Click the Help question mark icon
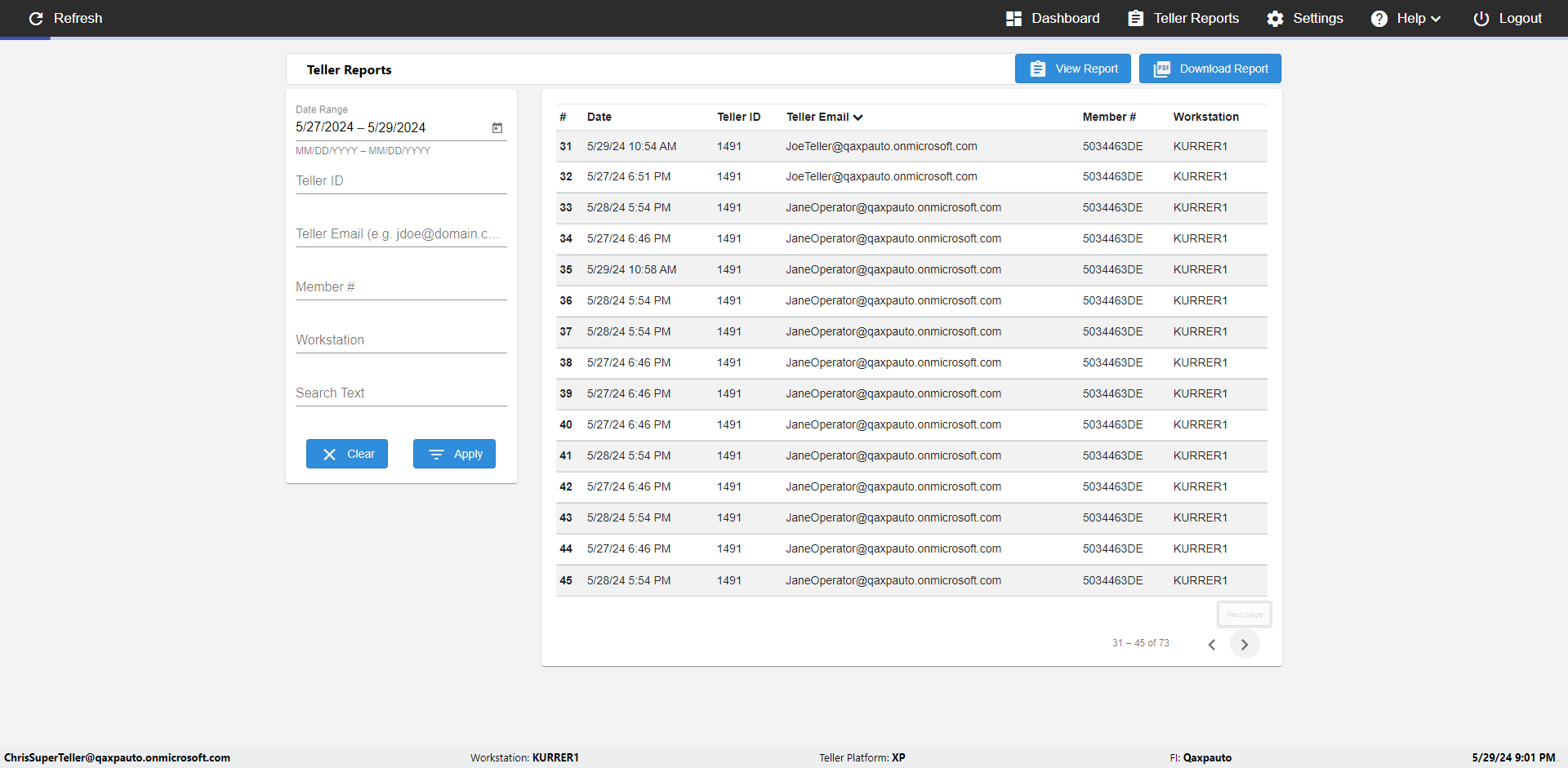 pos(1379,18)
